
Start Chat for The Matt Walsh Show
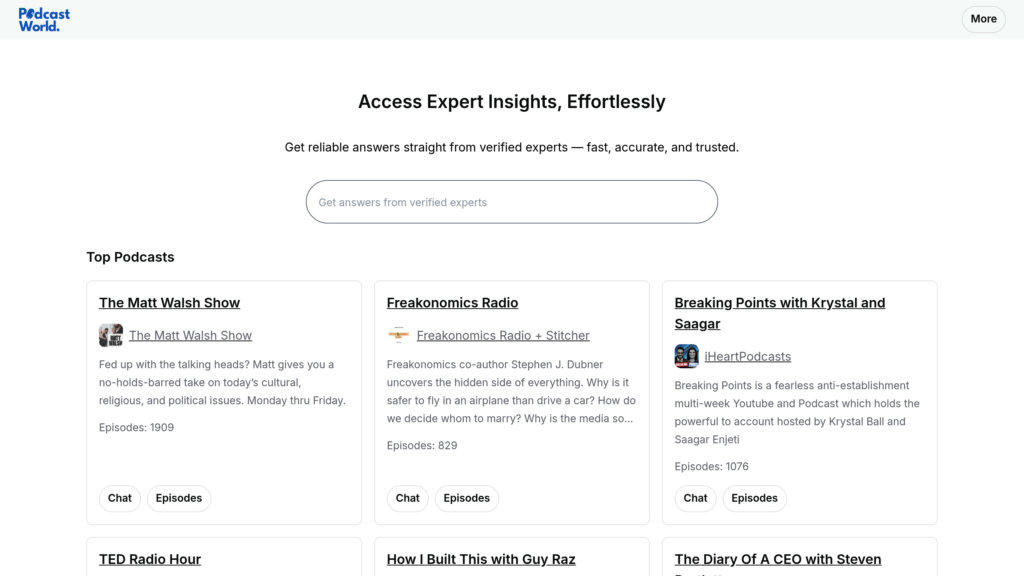click(x=120, y=498)
